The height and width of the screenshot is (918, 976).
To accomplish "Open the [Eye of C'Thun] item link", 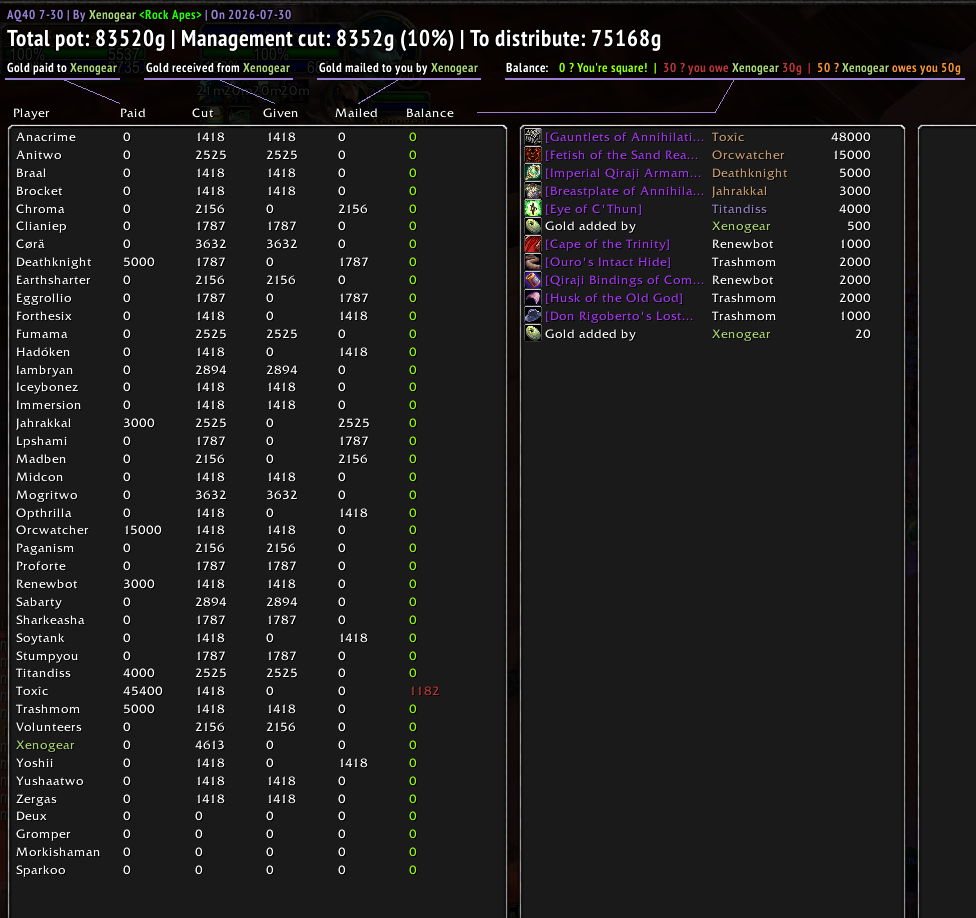I will point(593,209).
